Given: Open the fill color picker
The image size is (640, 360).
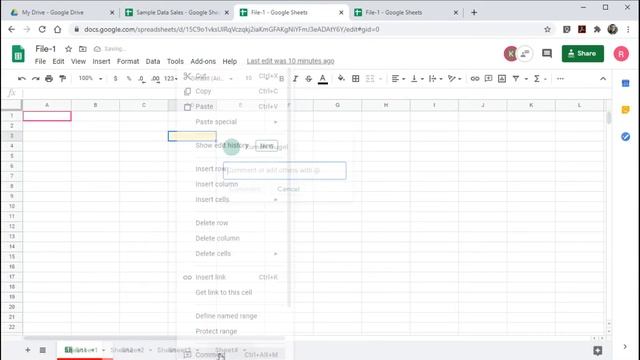Looking at the screenshot, I should [341, 78].
